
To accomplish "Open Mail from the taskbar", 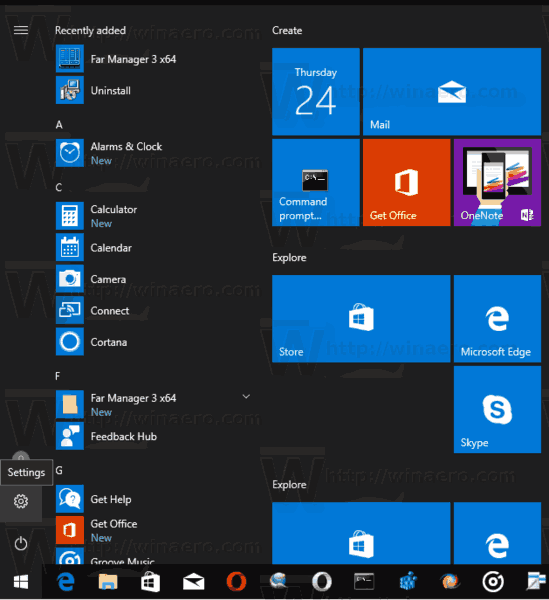I will (193, 582).
